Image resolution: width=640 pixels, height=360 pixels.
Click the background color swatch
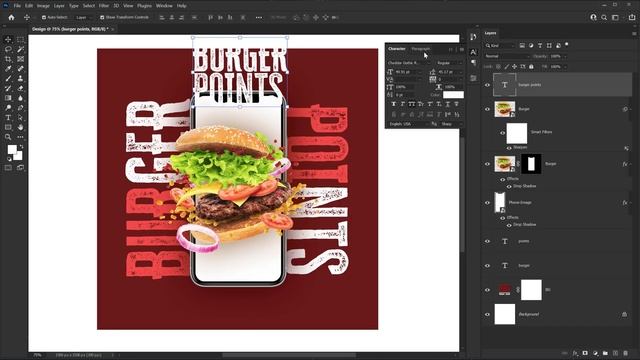pos(19,156)
